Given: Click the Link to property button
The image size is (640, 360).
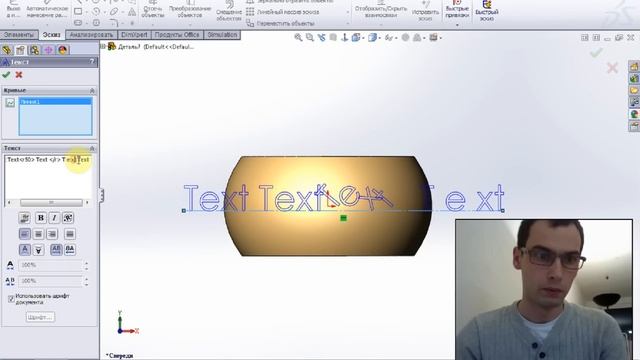Looking at the screenshot, I should coord(24,218).
